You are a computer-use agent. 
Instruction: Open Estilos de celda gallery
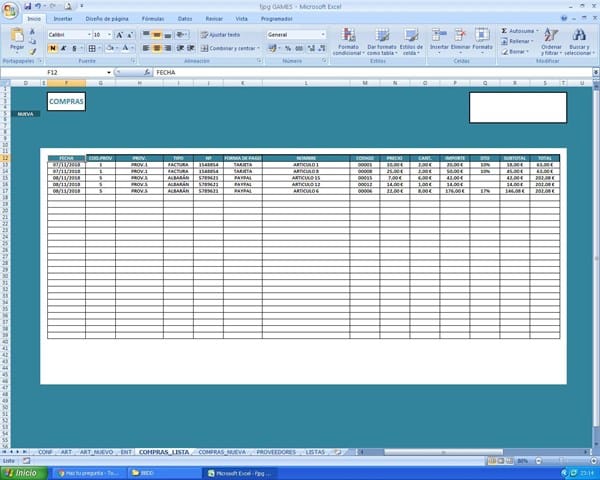pyautogui.click(x=411, y=41)
